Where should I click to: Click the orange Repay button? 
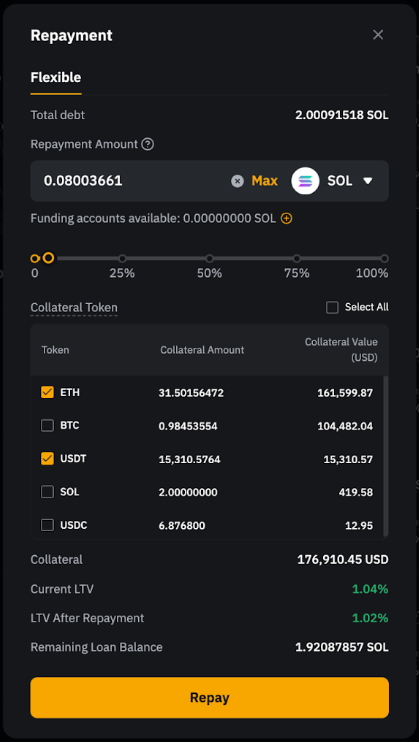point(210,698)
